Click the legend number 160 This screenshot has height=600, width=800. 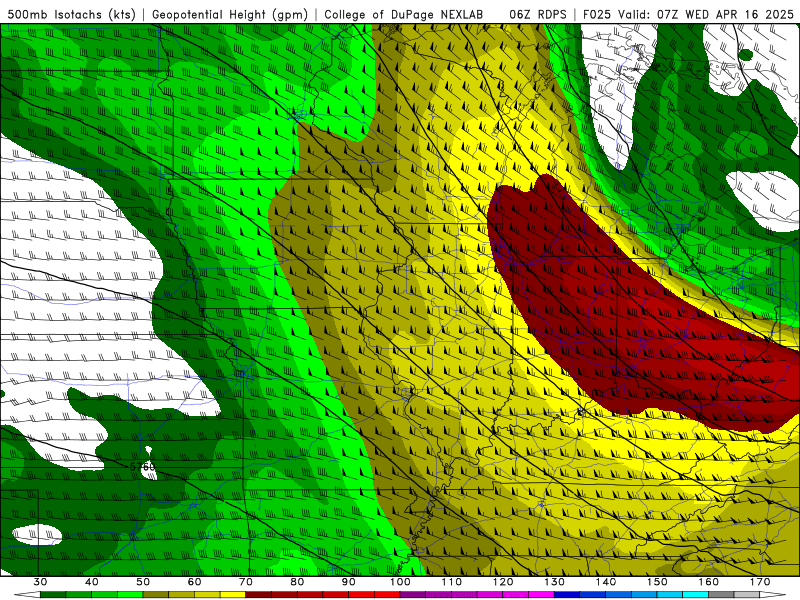click(709, 582)
